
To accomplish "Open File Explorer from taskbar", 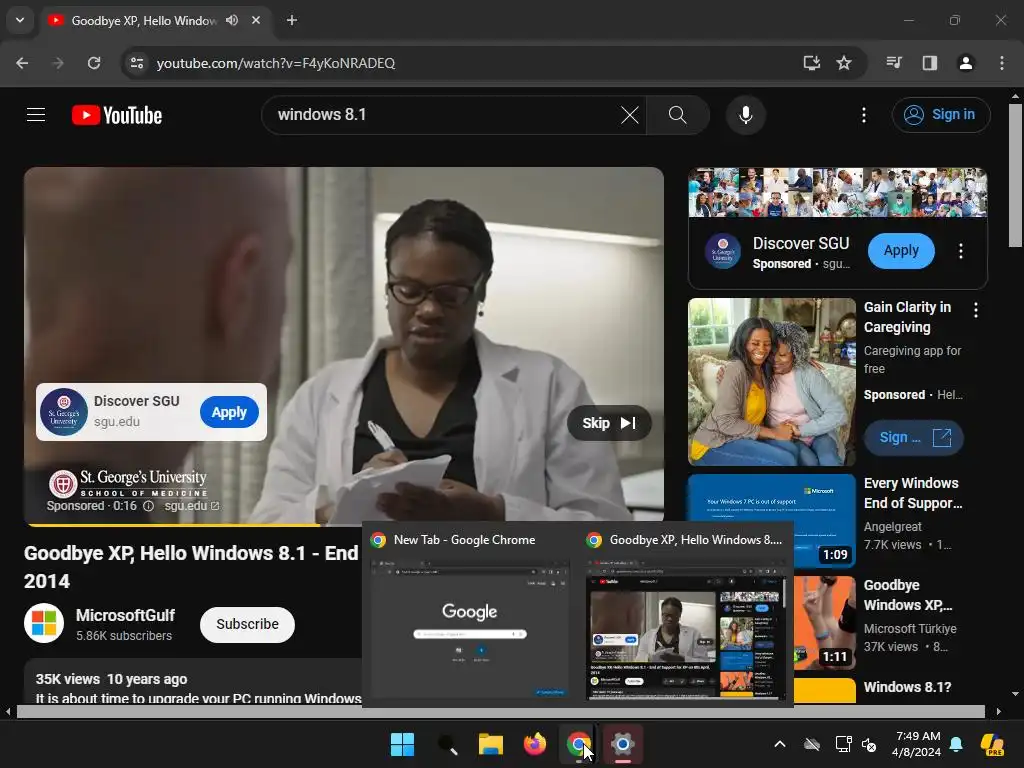I will click(490, 744).
